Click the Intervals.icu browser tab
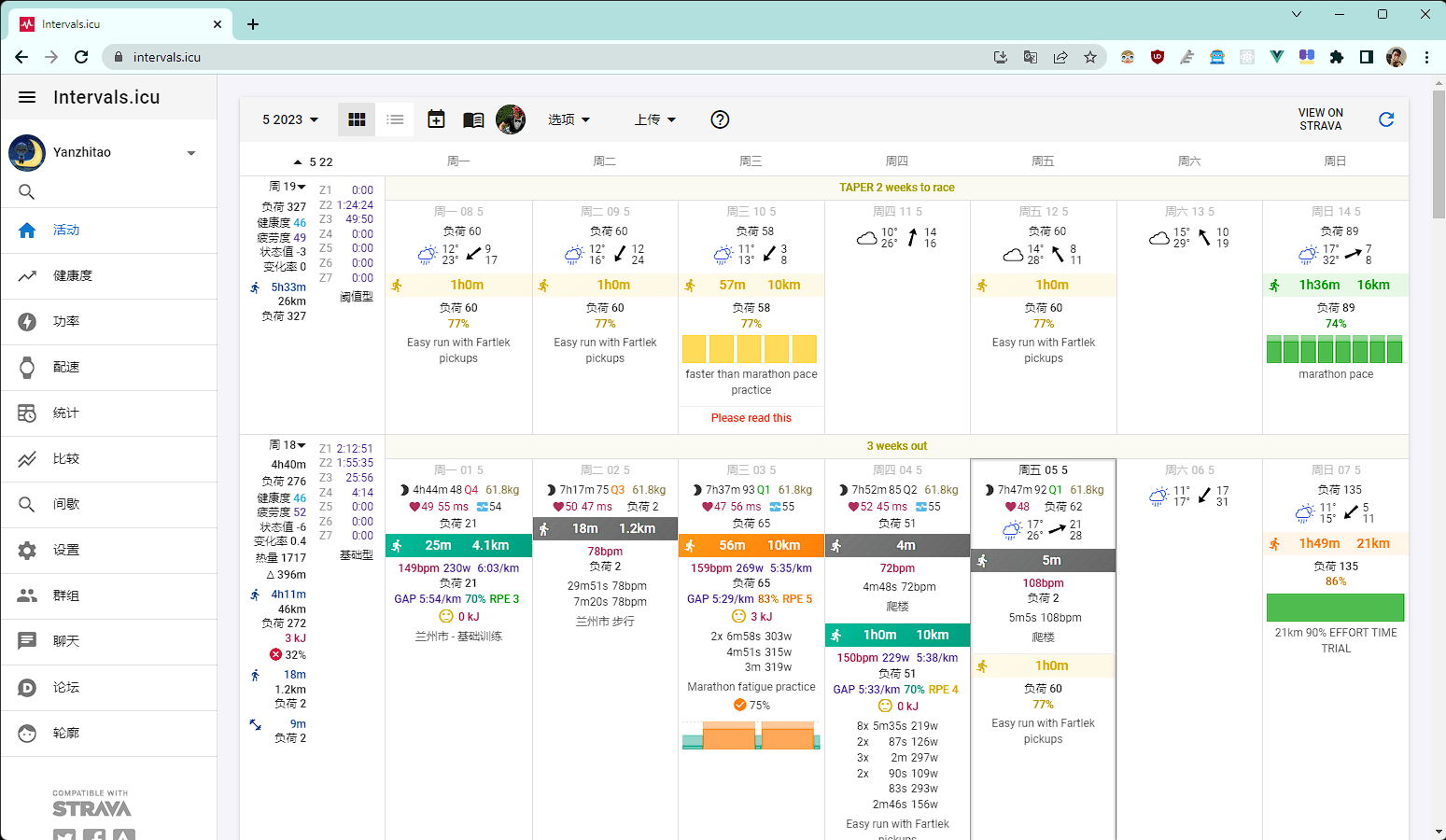Screen dimensions: 1446x840 pos(121,24)
